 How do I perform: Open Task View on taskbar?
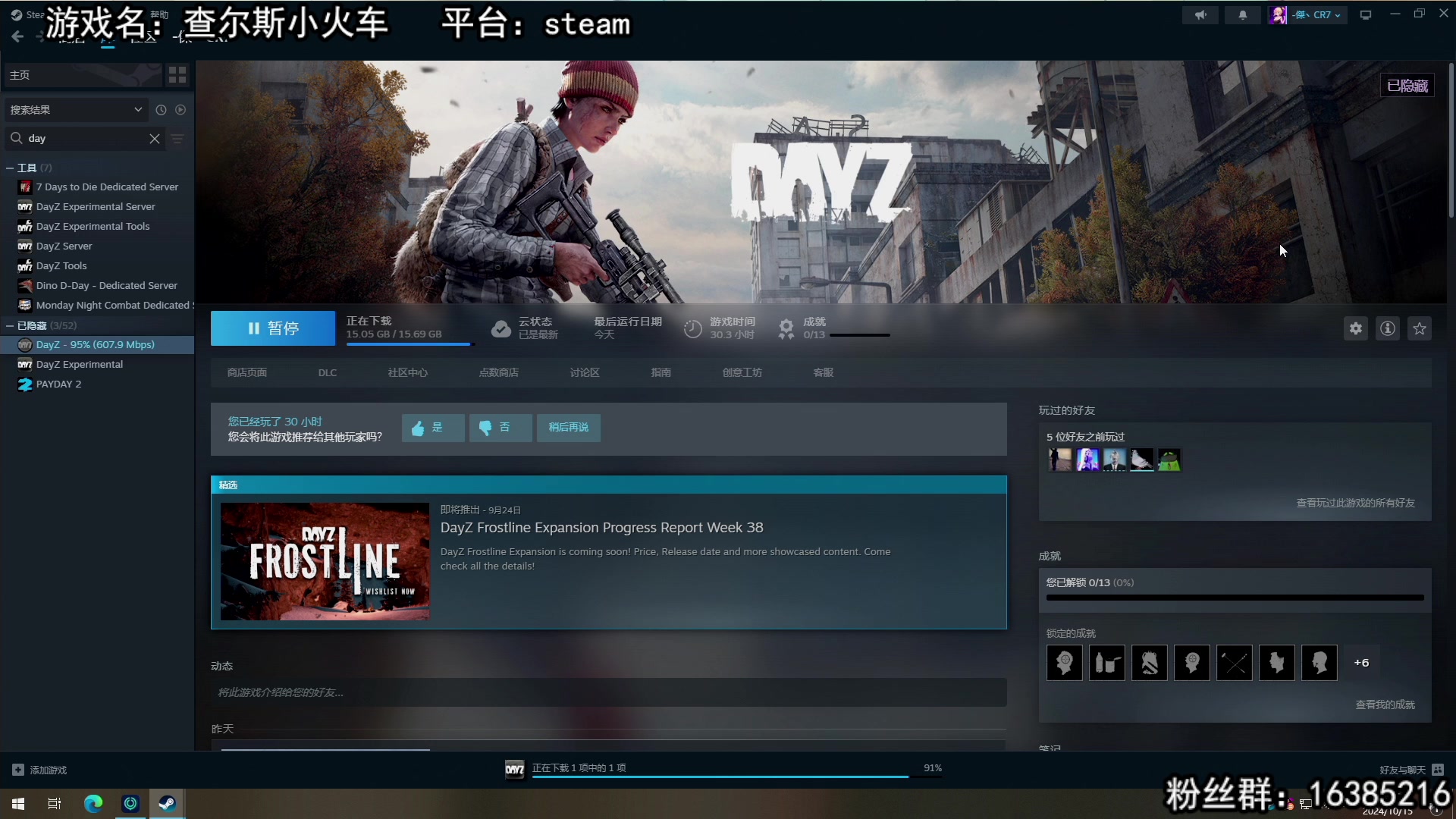point(55,804)
